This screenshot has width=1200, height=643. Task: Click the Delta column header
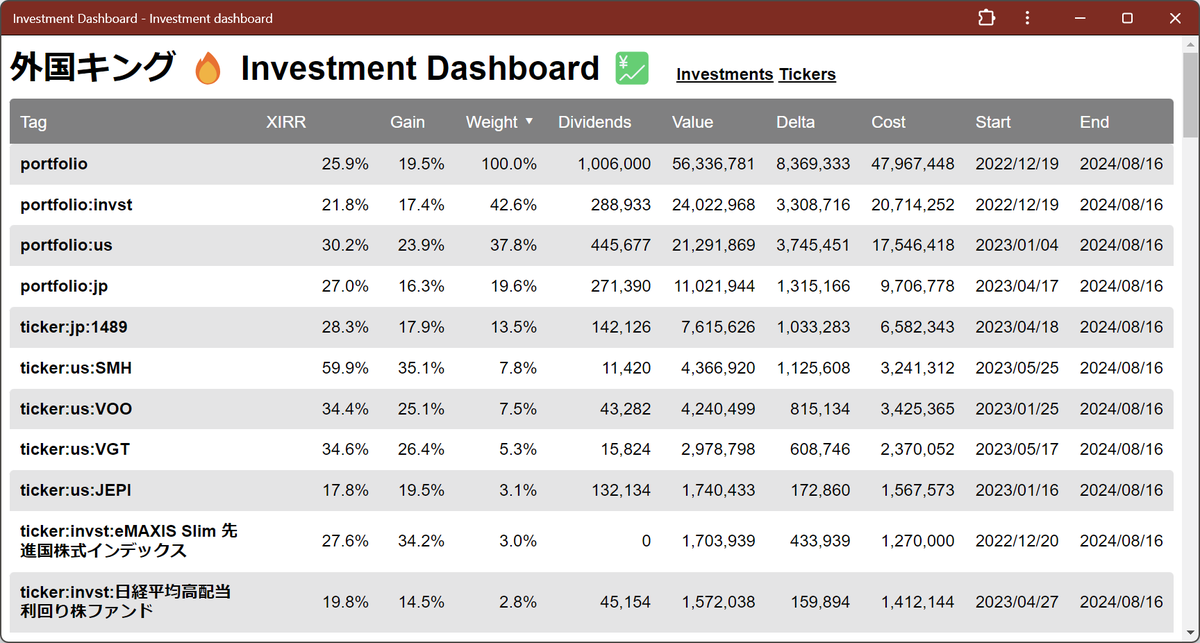[795, 122]
